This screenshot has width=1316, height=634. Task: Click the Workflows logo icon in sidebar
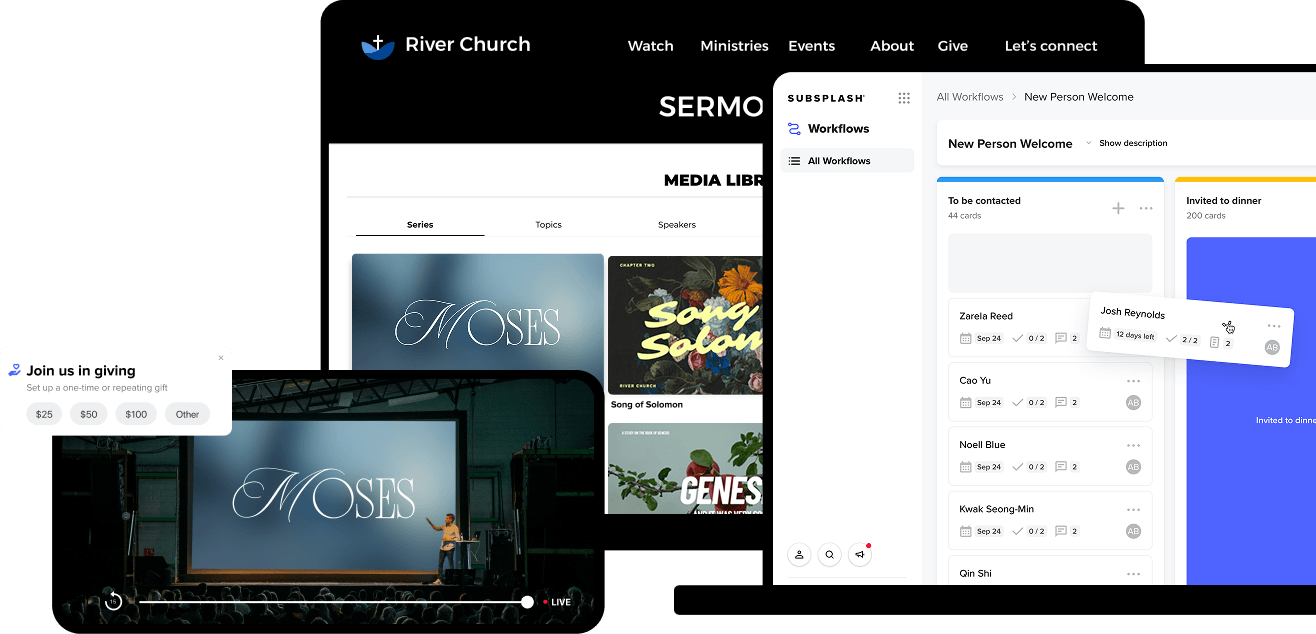pos(794,129)
